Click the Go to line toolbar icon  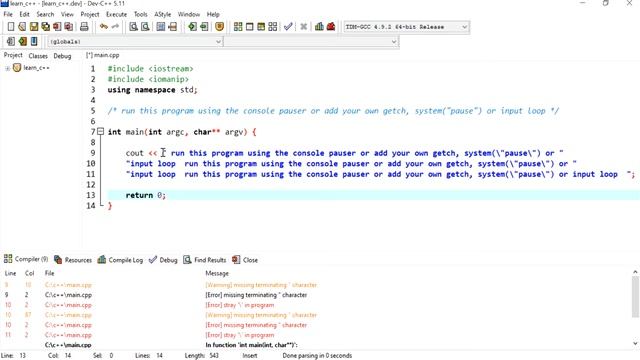[173, 27]
